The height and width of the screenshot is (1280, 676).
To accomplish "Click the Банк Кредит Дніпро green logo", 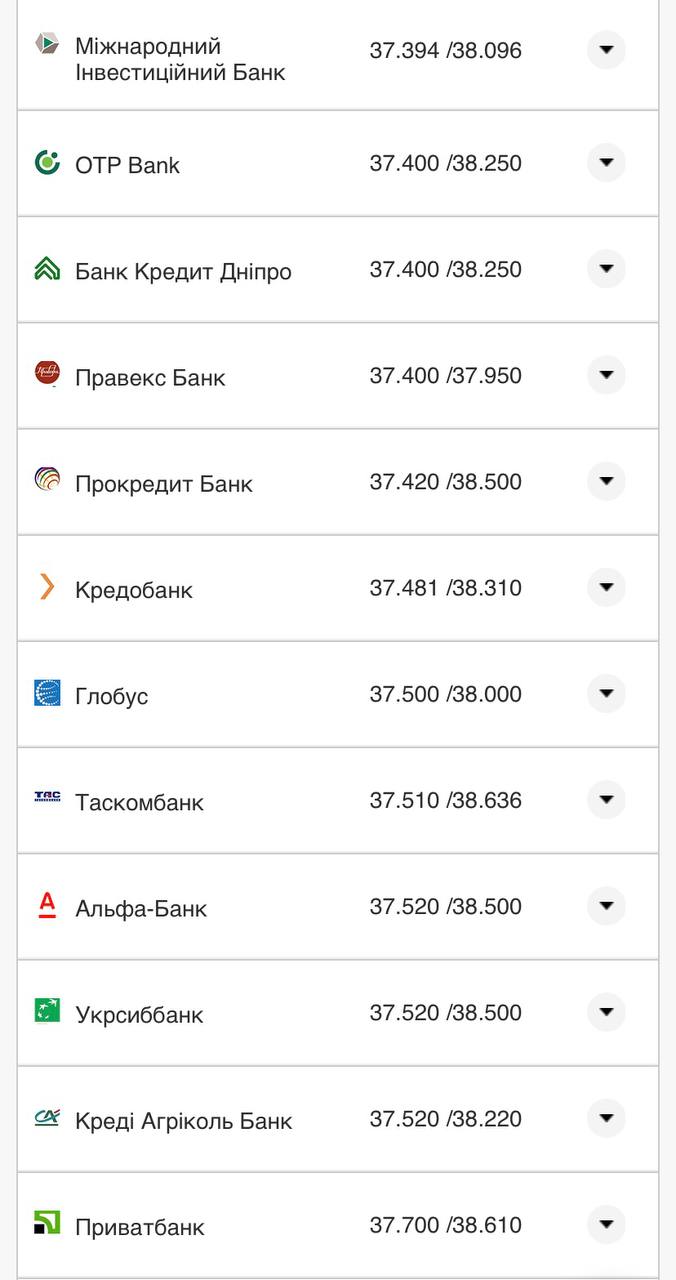I will pos(47,269).
